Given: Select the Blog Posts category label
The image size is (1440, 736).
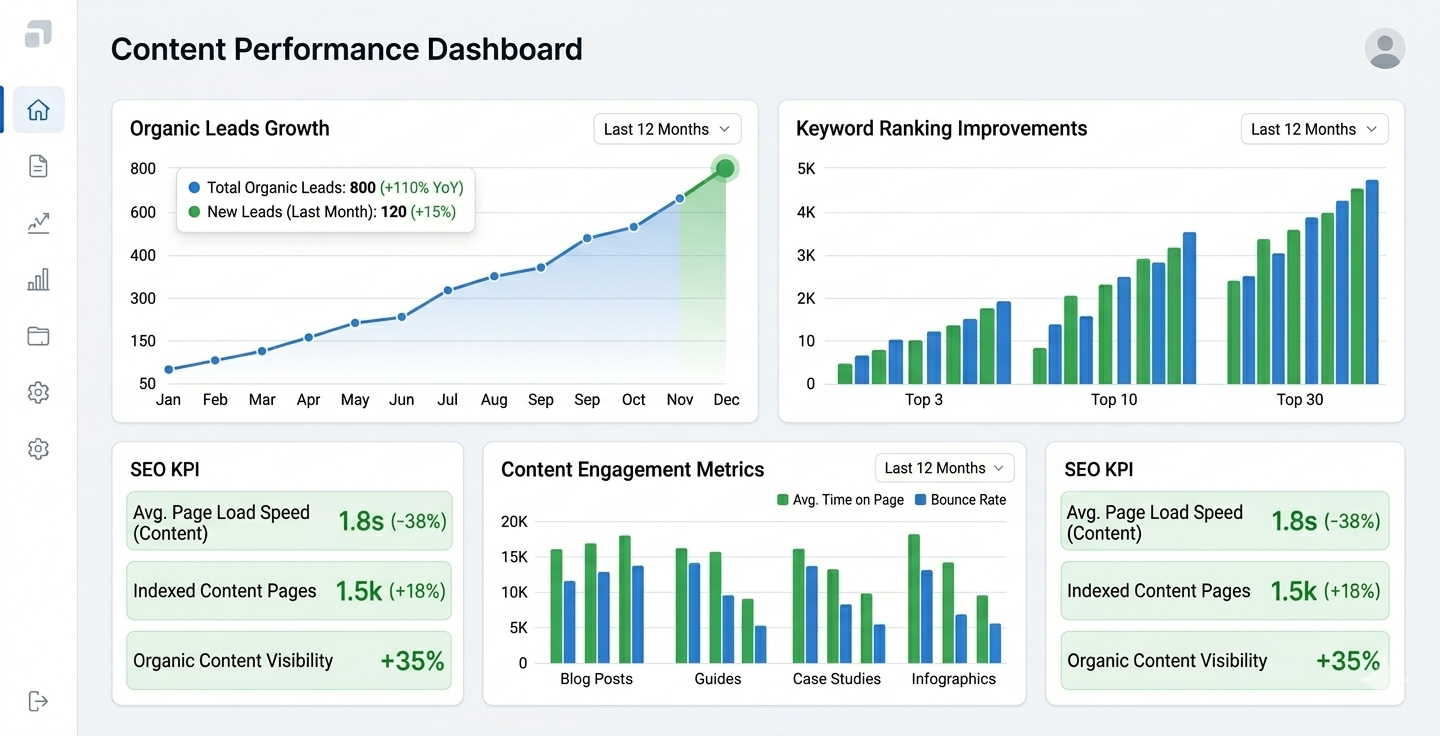Looking at the screenshot, I should (596, 679).
